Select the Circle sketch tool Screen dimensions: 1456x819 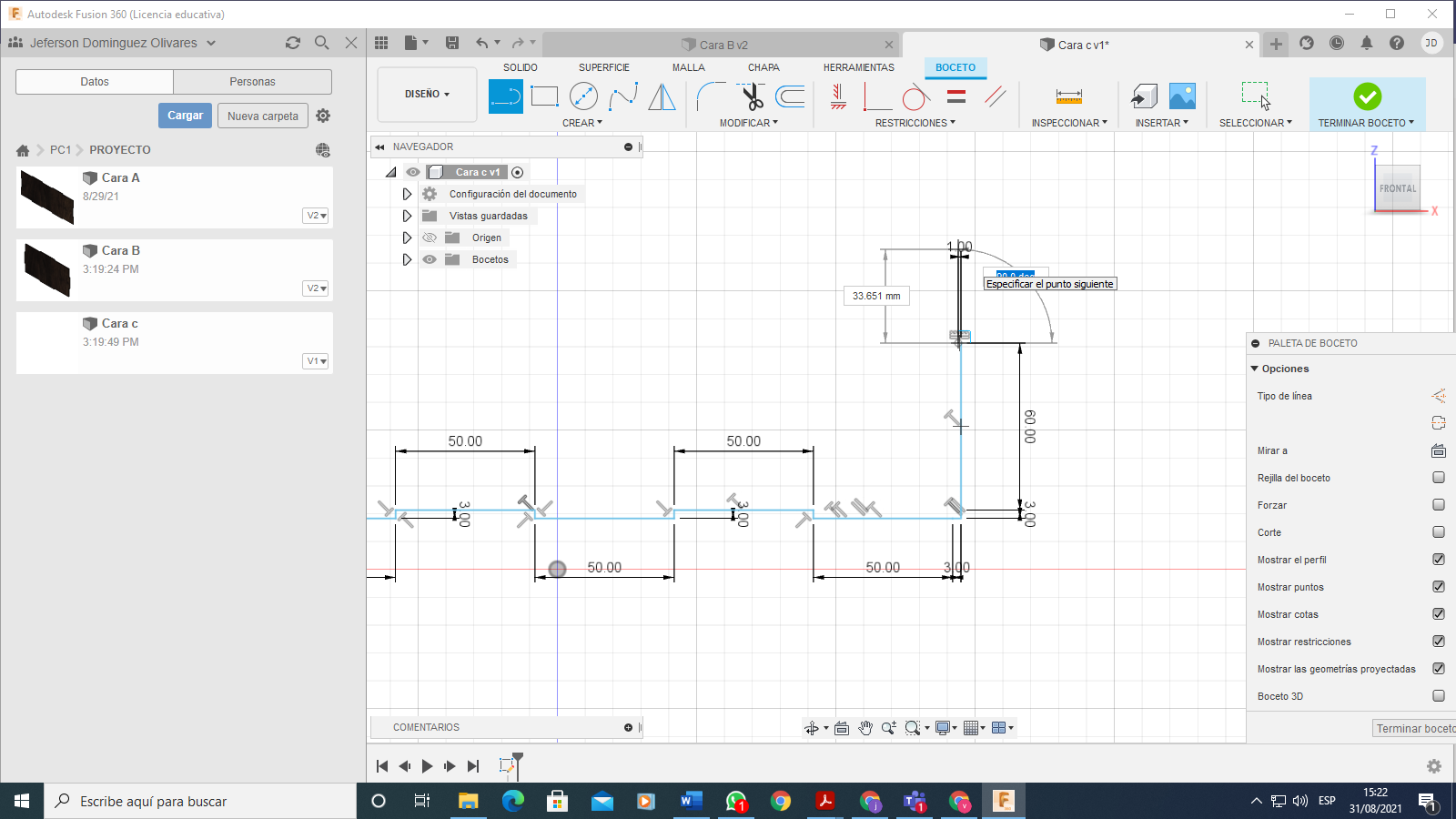[583, 96]
